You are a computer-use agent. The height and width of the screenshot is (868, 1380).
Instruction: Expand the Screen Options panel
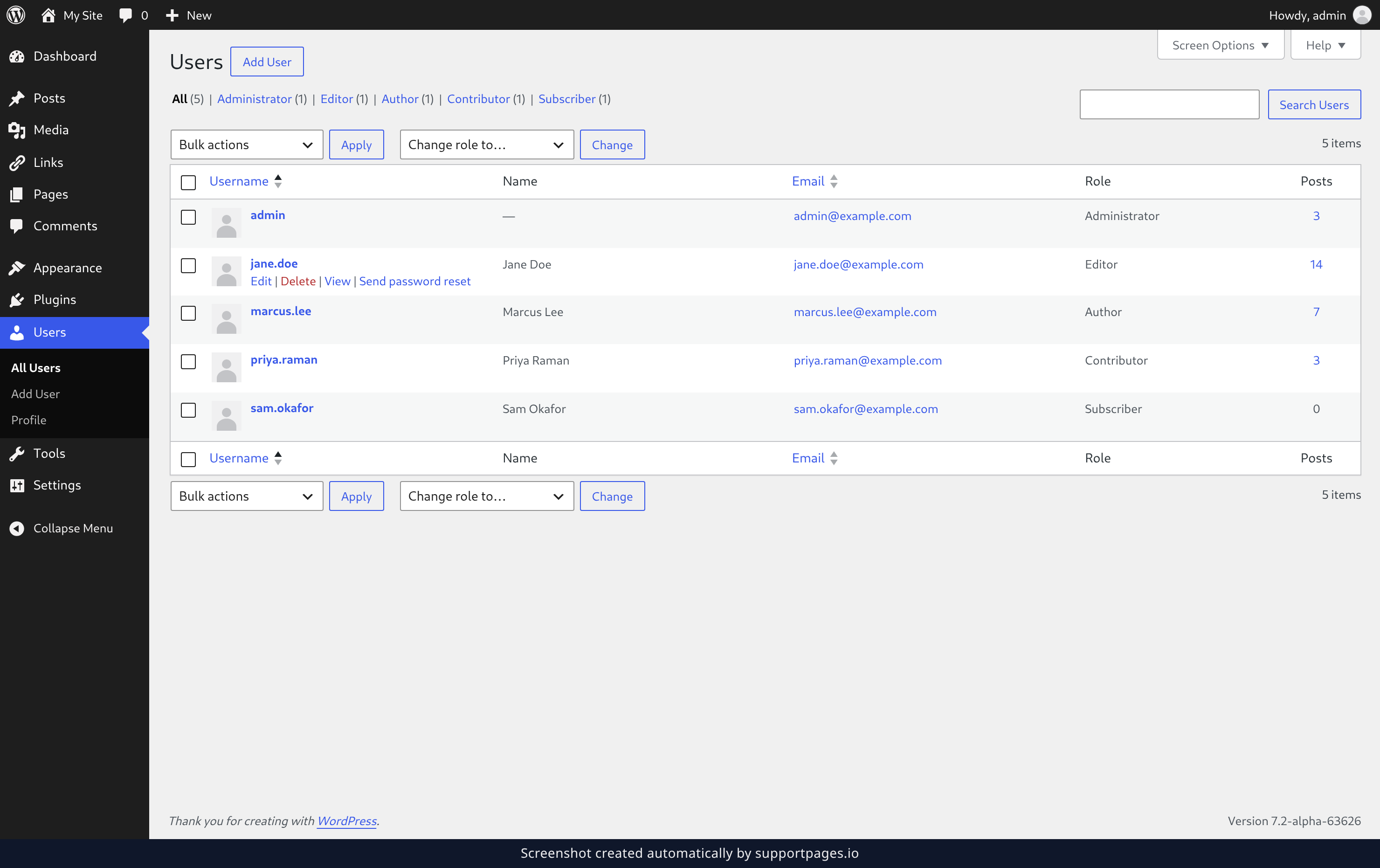tap(1220, 45)
